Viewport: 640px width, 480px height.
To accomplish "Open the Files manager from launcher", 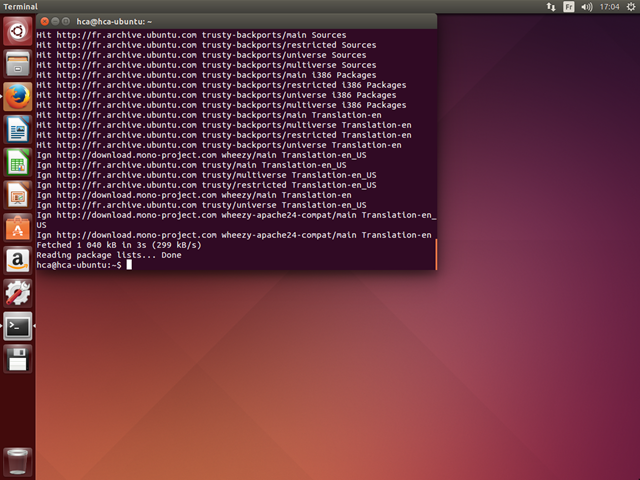I will [18, 64].
